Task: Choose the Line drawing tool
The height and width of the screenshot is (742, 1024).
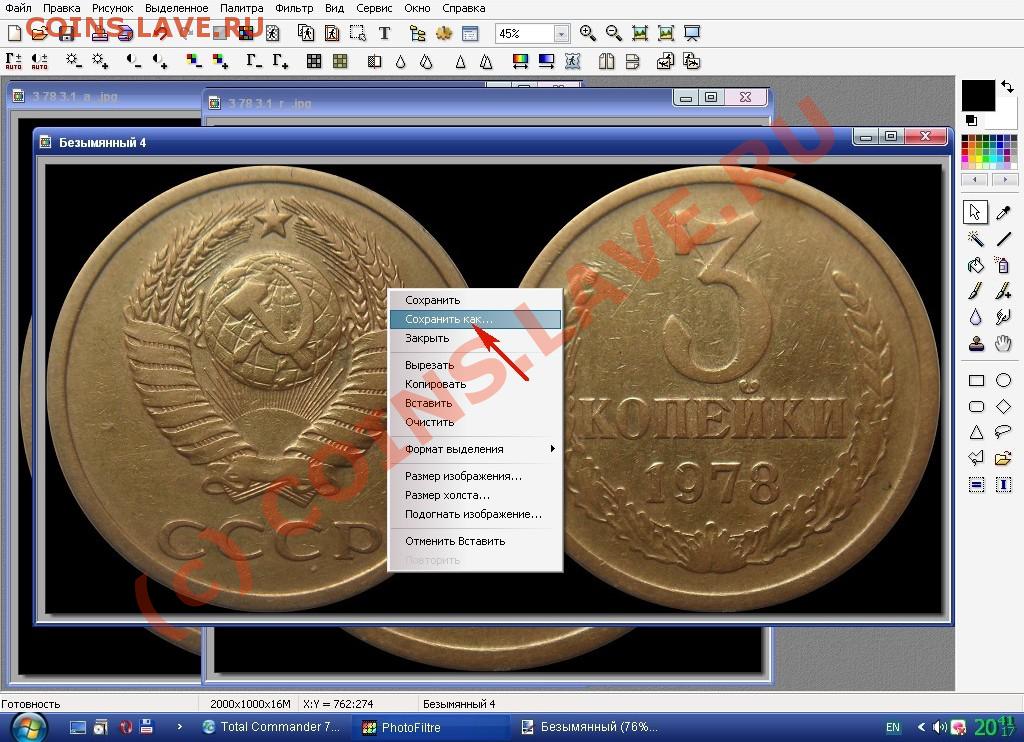Action: click(1003, 239)
